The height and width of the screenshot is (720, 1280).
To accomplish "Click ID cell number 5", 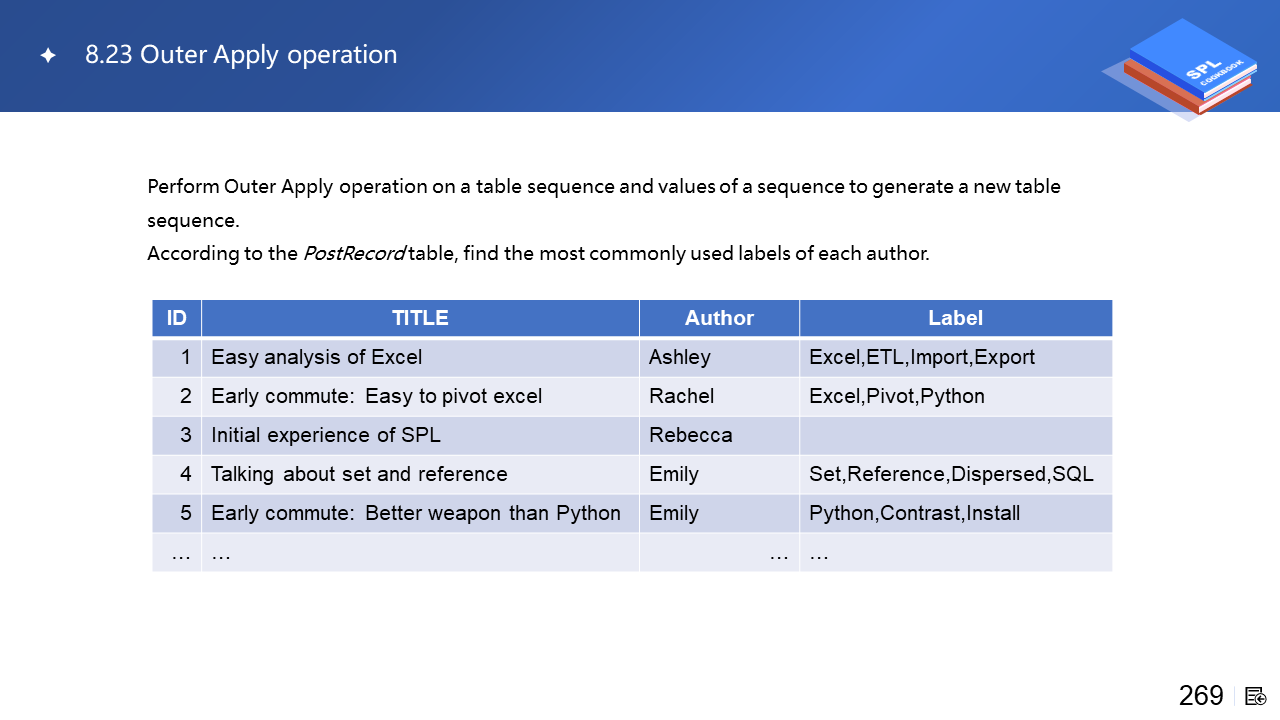I will click(185, 513).
